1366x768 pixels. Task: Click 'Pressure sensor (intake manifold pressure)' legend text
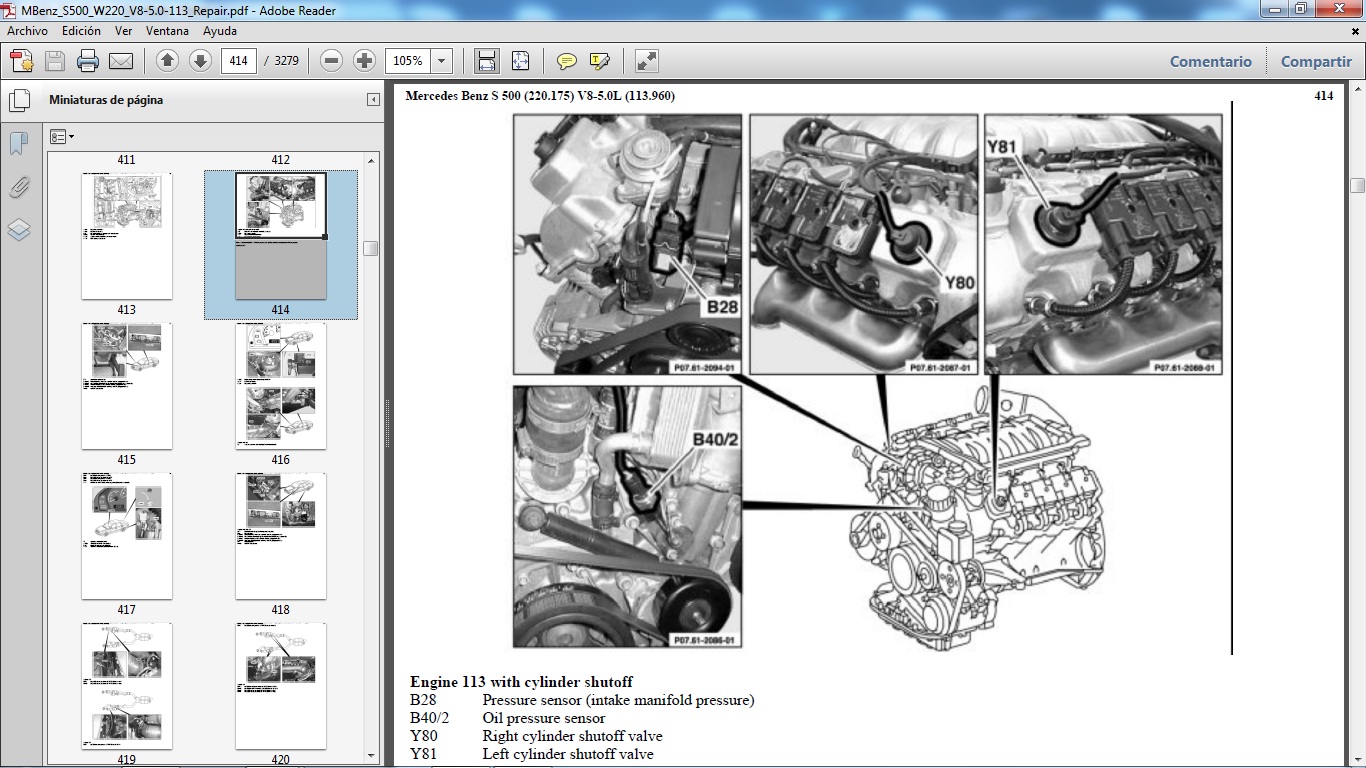(x=618, y=701)
